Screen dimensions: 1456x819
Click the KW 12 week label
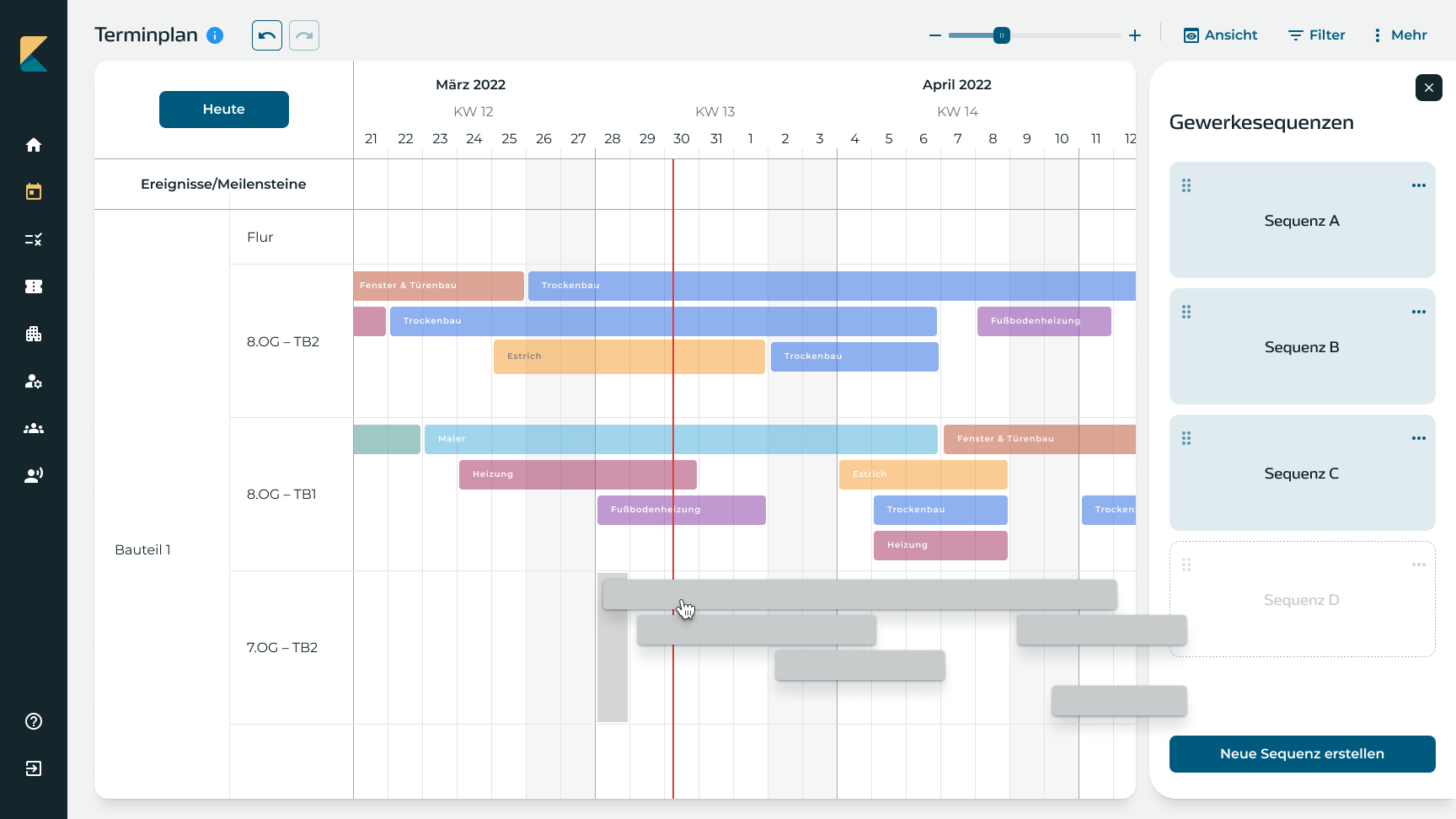pos(474,112)
